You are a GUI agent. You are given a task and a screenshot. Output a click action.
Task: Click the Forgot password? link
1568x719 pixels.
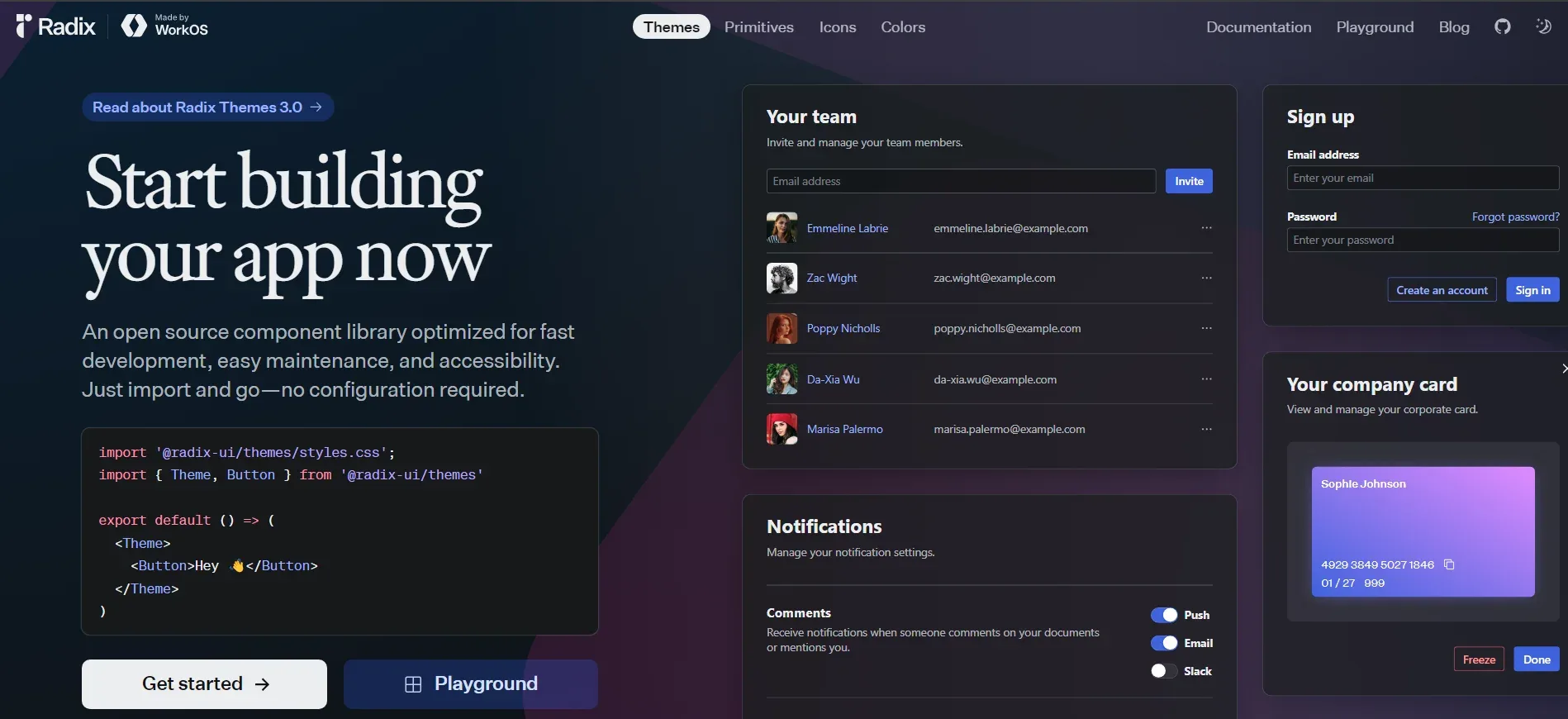[1515, 217]
